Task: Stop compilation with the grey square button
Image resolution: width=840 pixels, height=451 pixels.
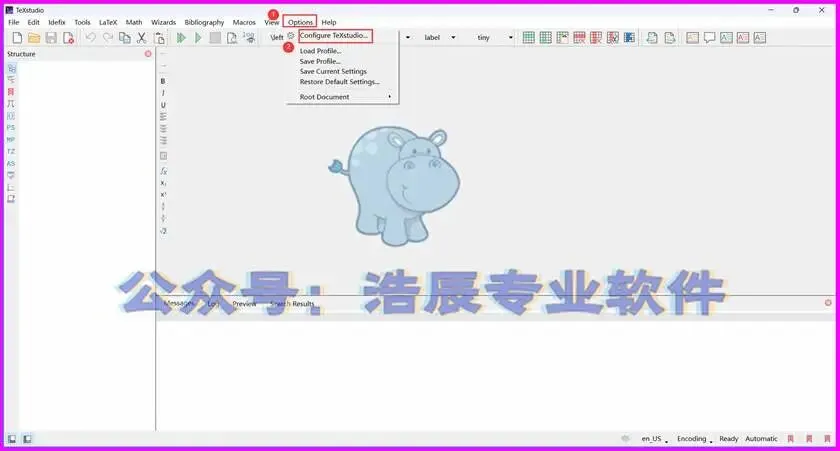Action: pyautogui.click(x=215, y=37)
